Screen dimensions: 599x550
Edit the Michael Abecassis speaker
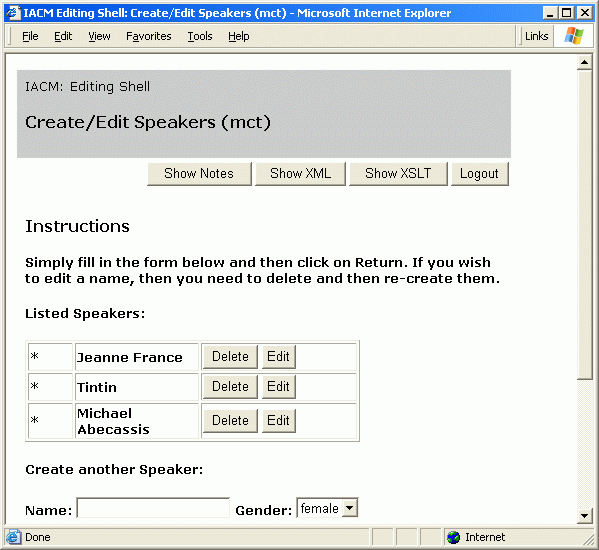click(x=278, y=421)
